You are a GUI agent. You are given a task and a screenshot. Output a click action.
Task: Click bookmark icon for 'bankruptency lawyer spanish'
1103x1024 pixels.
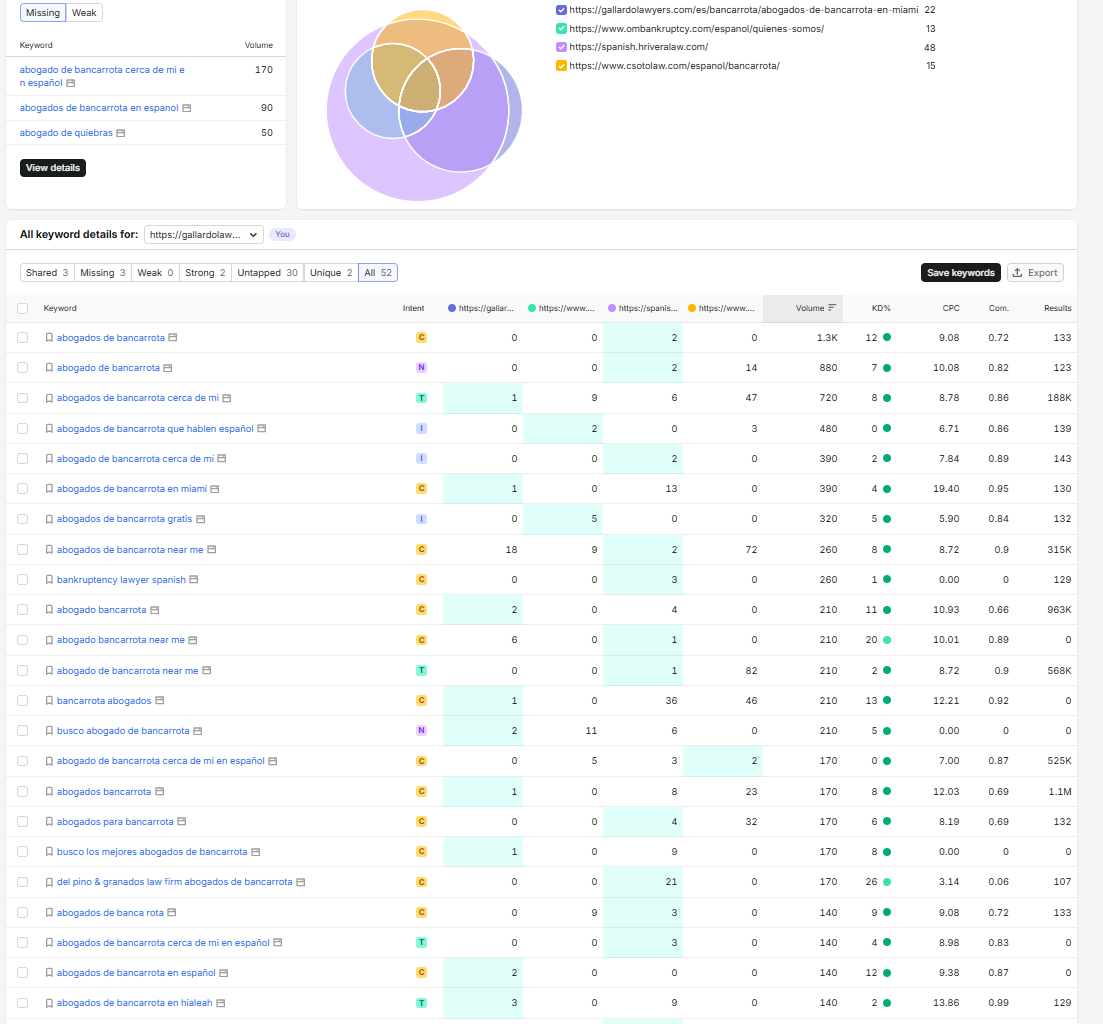click(49, 580)
